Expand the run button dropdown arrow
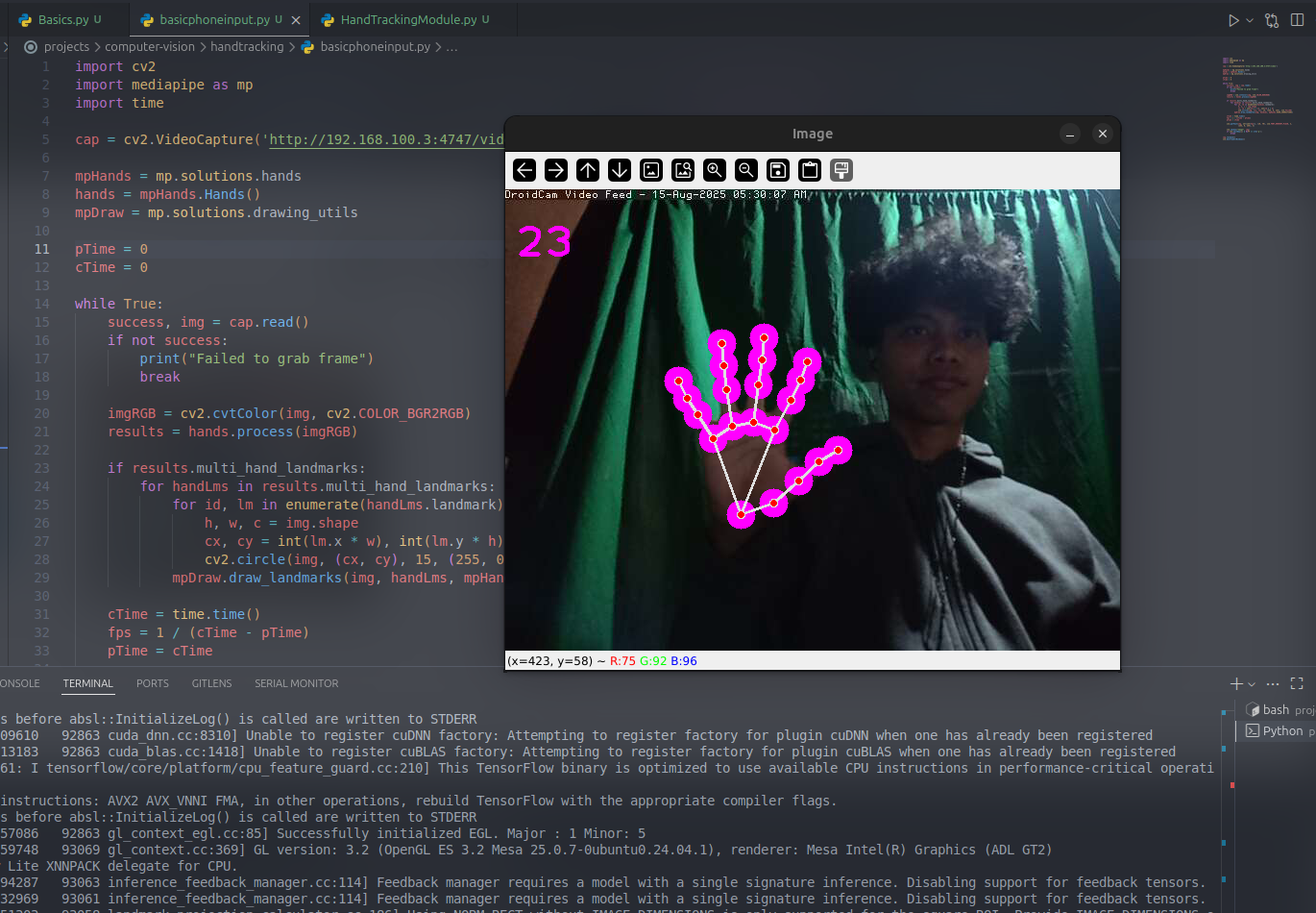Image resolution: width=1316 pixels, height=913 pixels. (1250, 20)
